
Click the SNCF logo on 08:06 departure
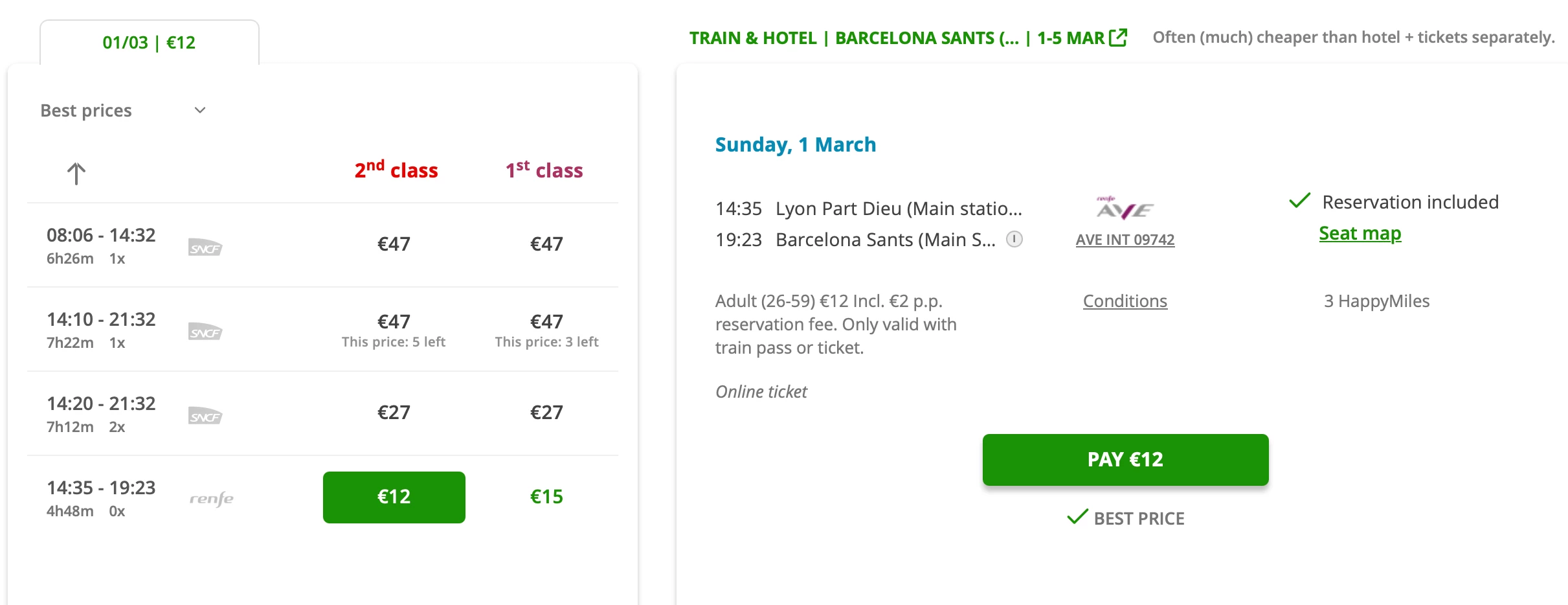205,247
